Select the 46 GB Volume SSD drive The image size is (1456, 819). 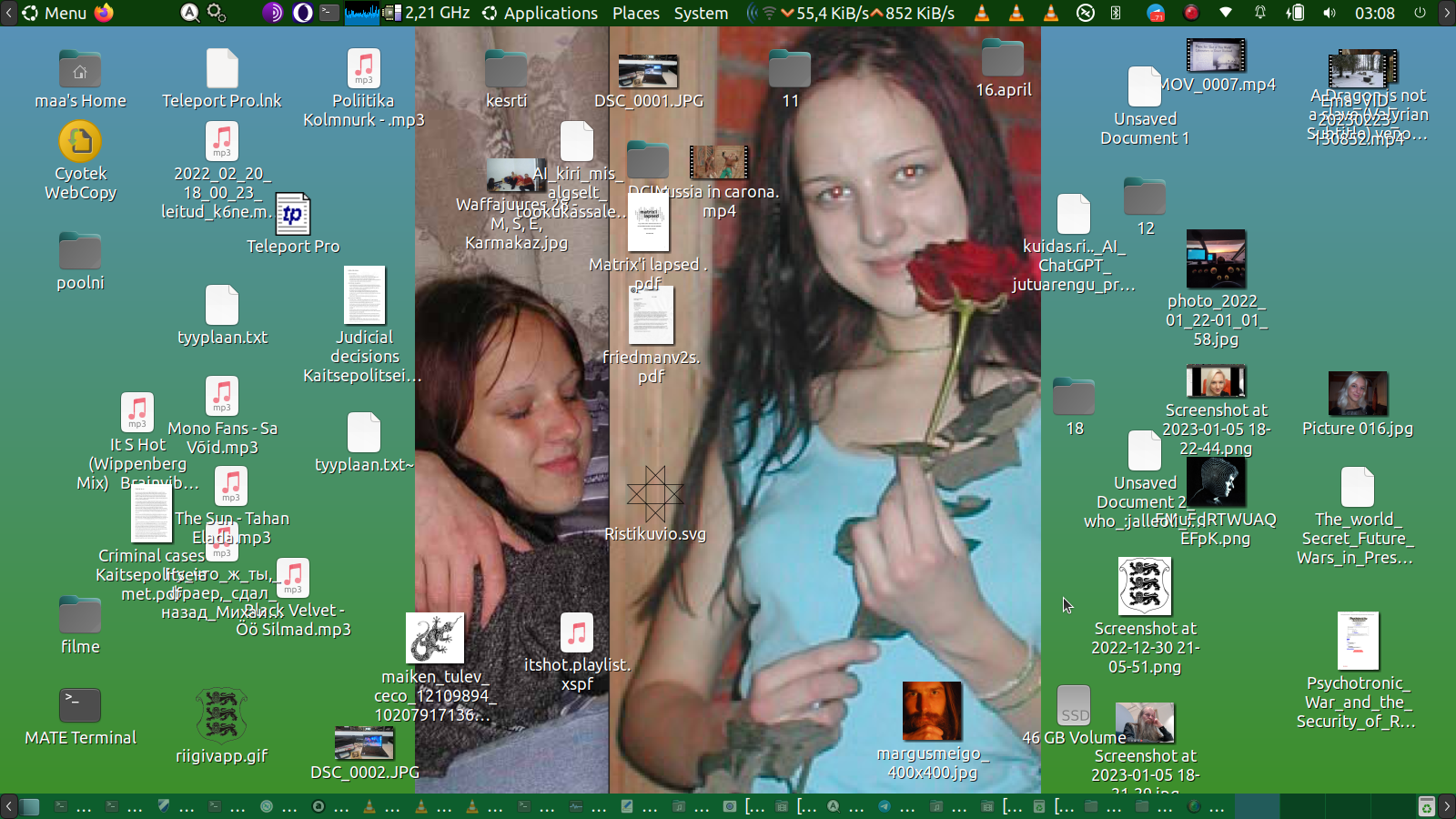[1074, 717]
